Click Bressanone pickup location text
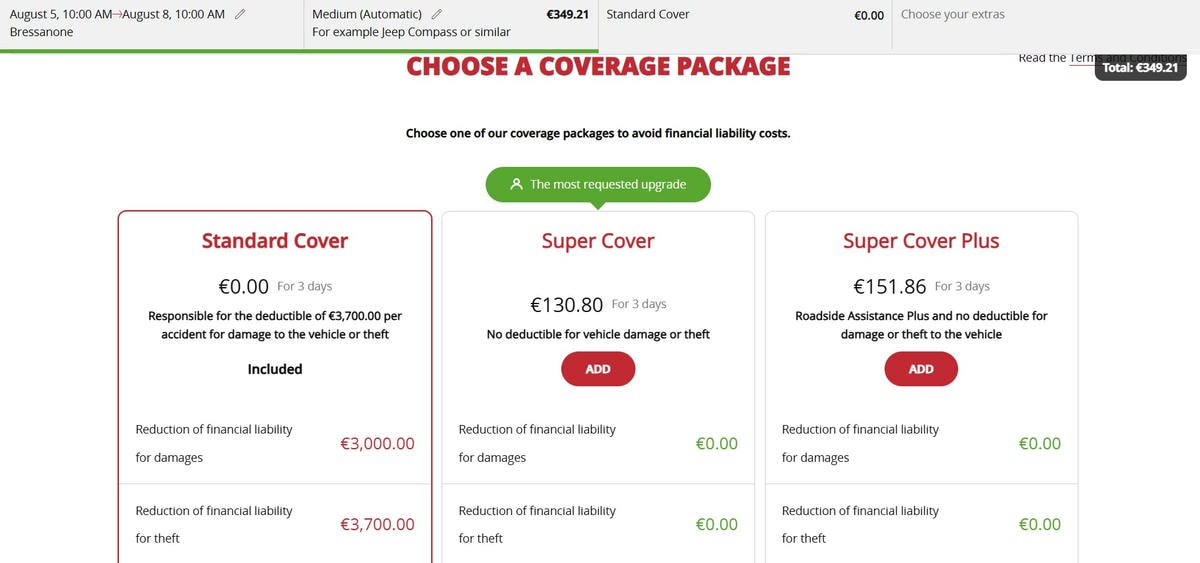Viewport: 1200px width, 563px height. coord(41,32)
